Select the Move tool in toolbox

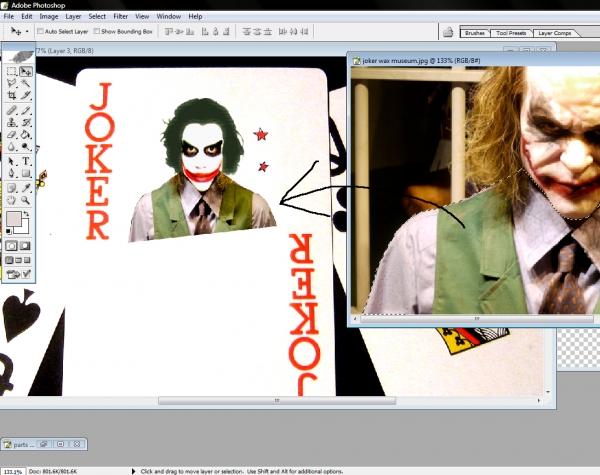point(26,72)
